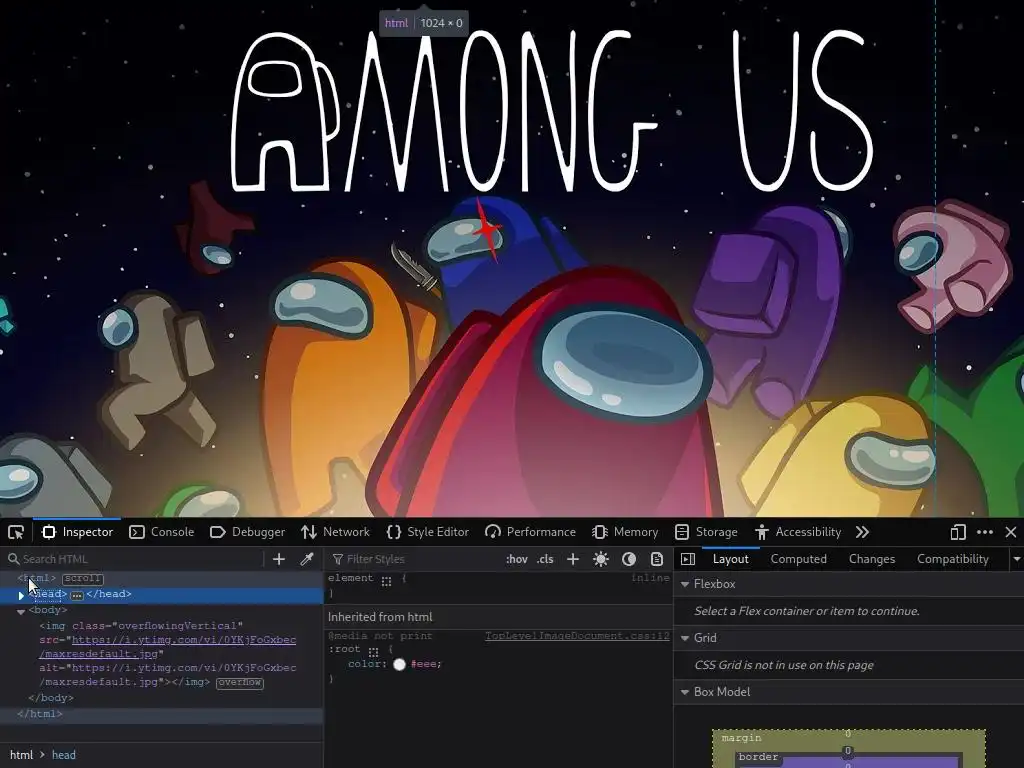This screenshot has width=1024, height=768.
Task: Collapse the Grid section
Action: [x=685, y=638]
